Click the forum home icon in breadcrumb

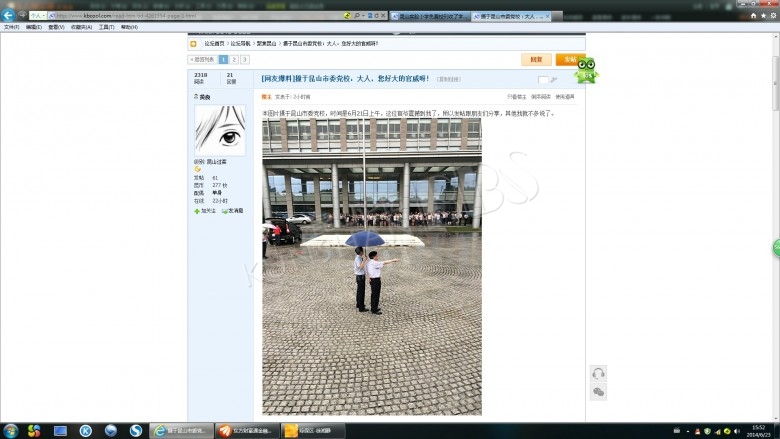tap(194, 44)
